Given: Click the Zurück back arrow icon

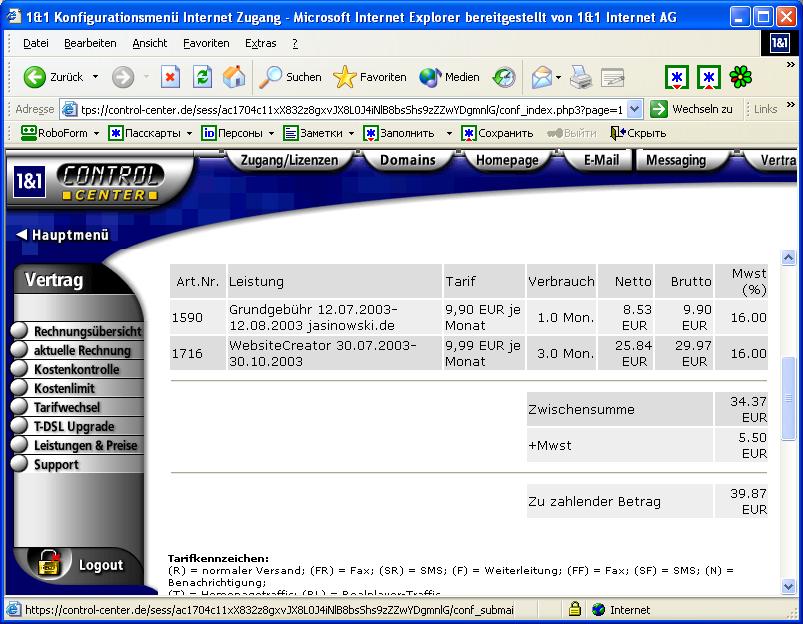Looking at the screenshot, I should point(35,77).
